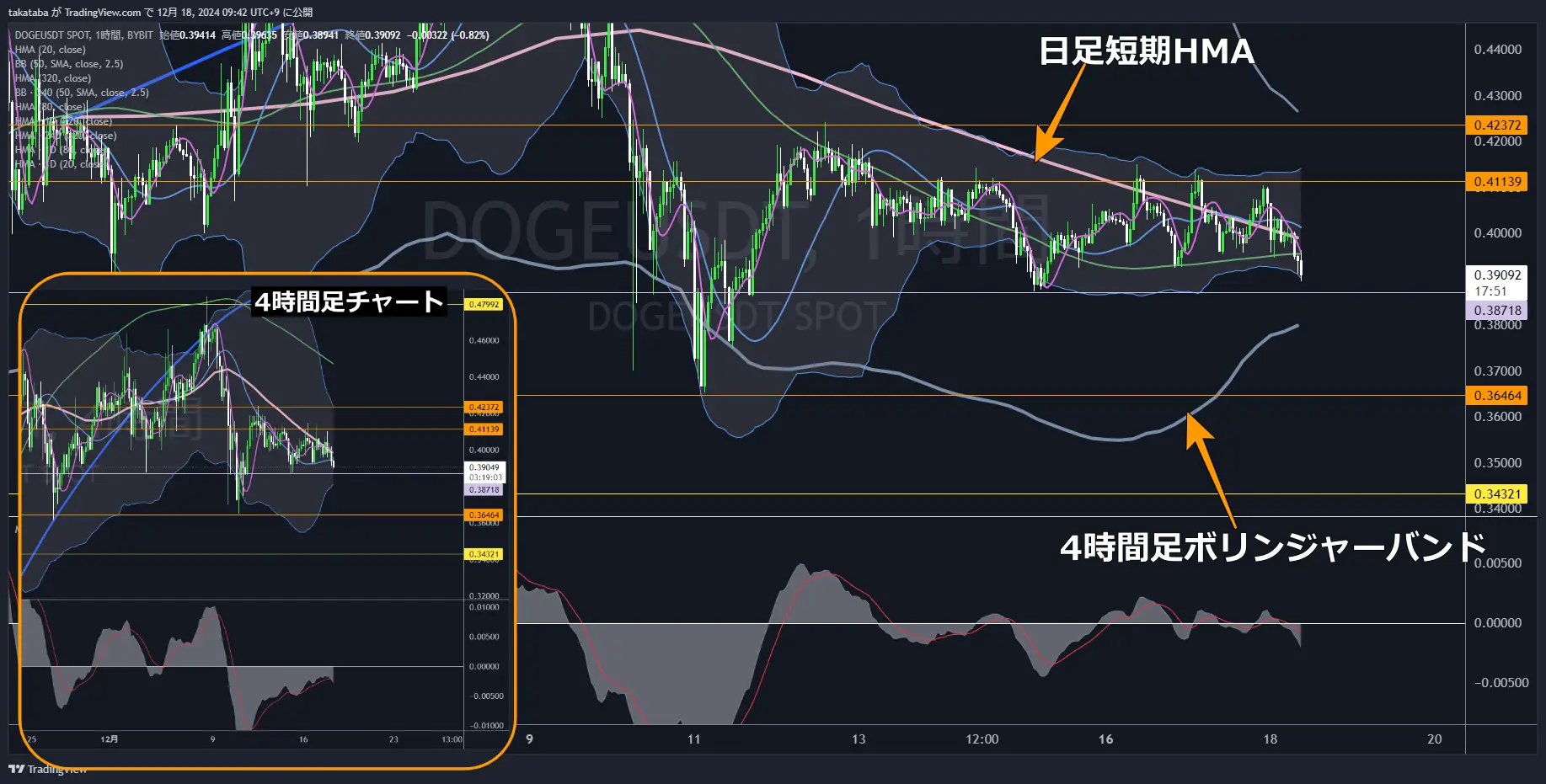Click the orange 0.42372 price label
1546x784 pixels.
click(x=1497, y=125)
